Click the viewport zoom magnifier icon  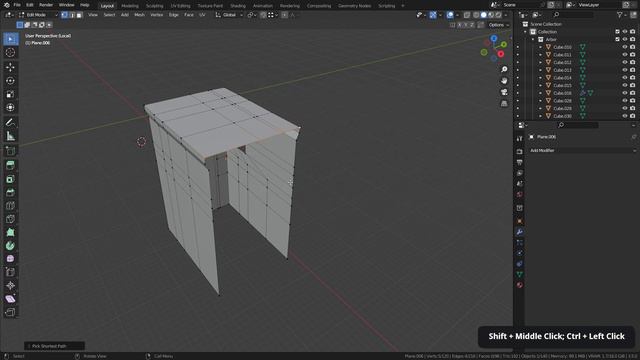click(504, 69)
